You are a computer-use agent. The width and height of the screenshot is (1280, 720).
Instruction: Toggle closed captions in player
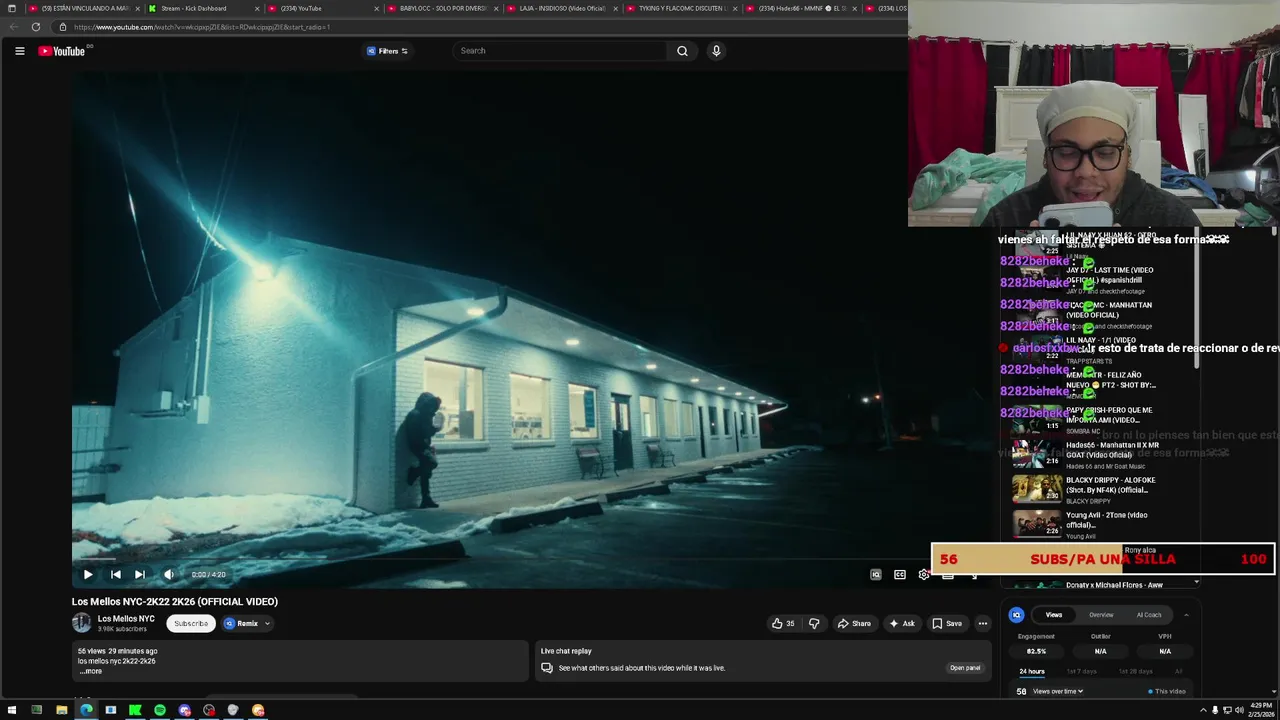click(x=900, y=574)
